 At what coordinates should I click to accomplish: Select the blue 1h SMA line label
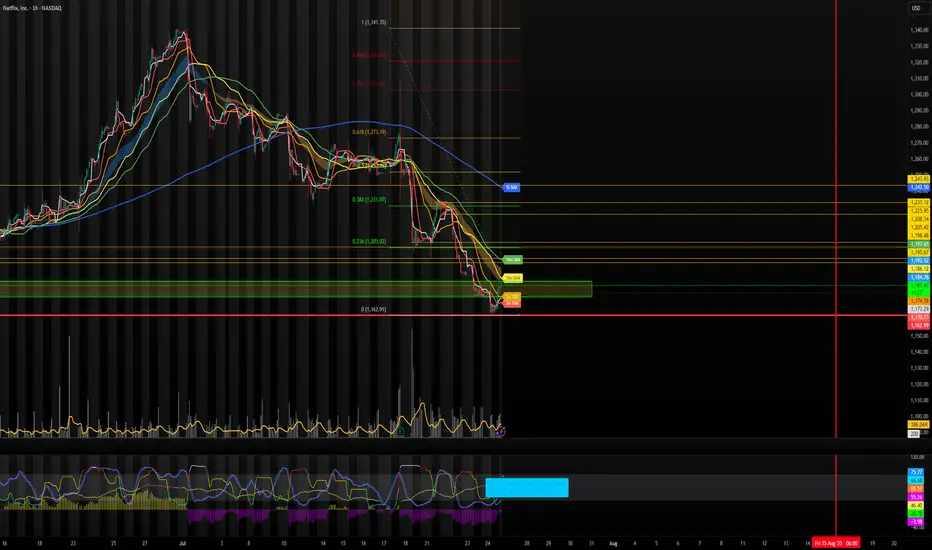[x=511, y=187]
